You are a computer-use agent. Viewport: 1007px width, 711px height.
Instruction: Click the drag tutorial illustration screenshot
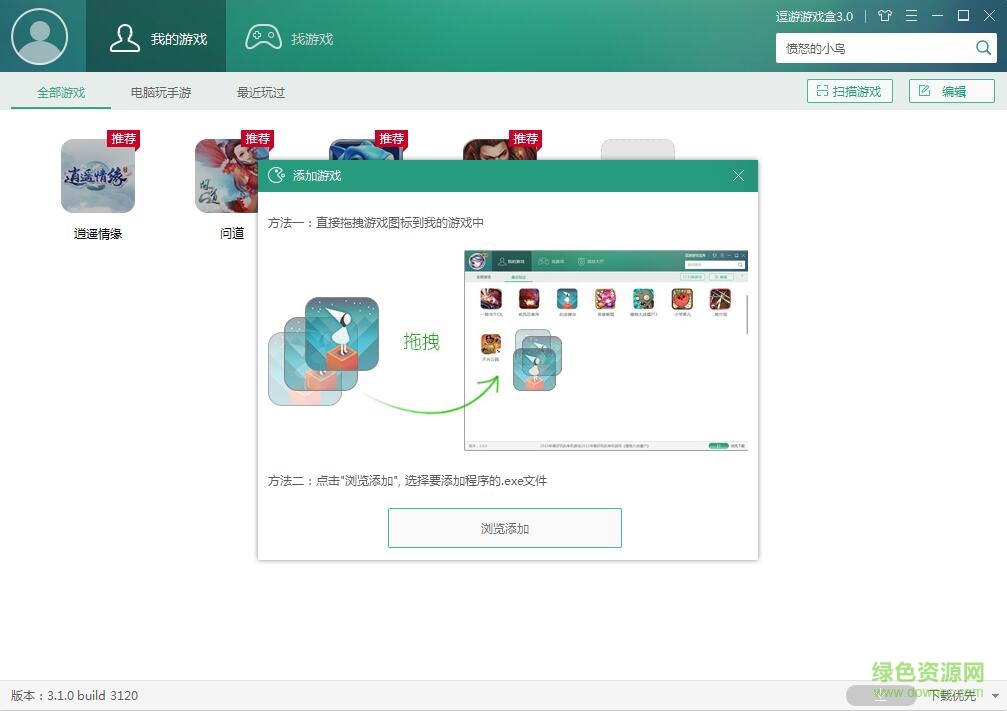click(x=606, y=350)
